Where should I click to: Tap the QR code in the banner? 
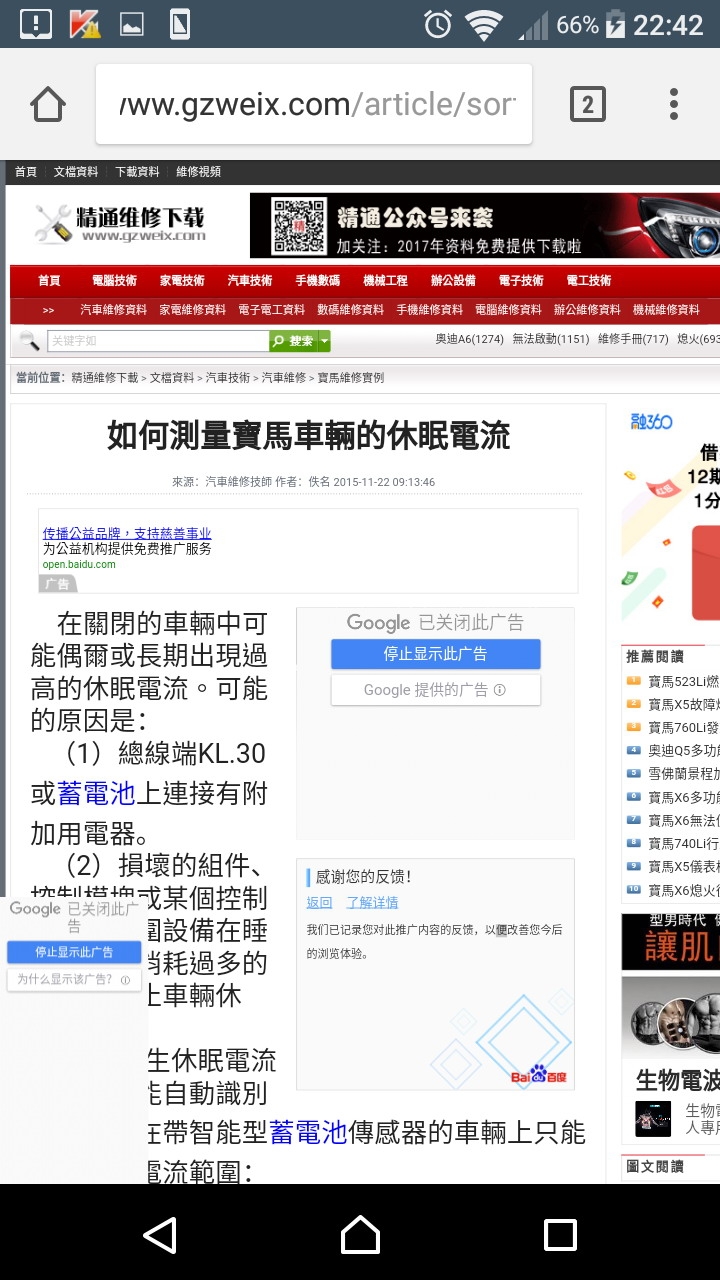(x=298, y=227)
